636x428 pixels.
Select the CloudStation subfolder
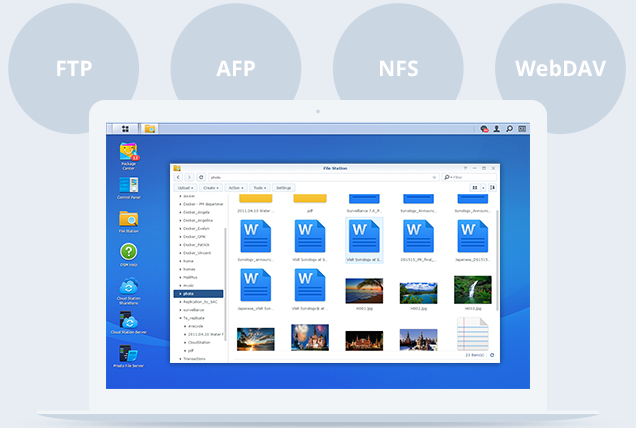(199, 342)
